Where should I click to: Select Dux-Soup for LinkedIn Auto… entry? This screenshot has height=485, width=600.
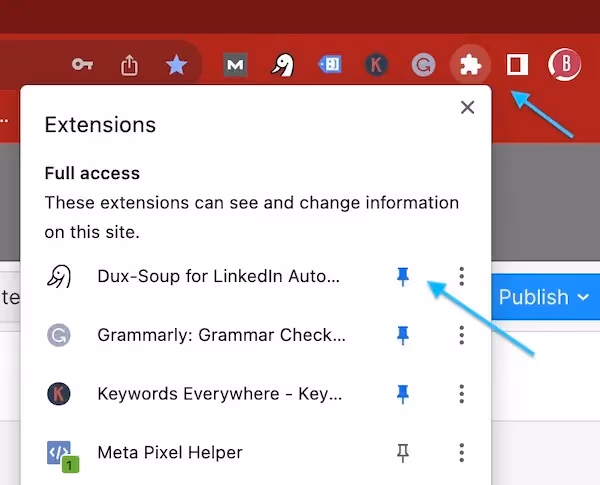click(x=218, y=276)
